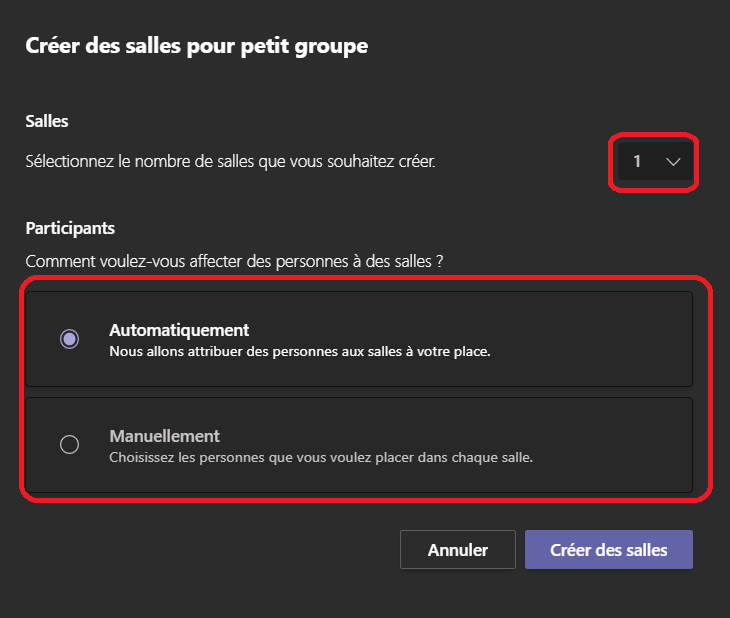Click the downward arrow beside the number 1
This screenshot has height=618, width=730.
[673, 162]
